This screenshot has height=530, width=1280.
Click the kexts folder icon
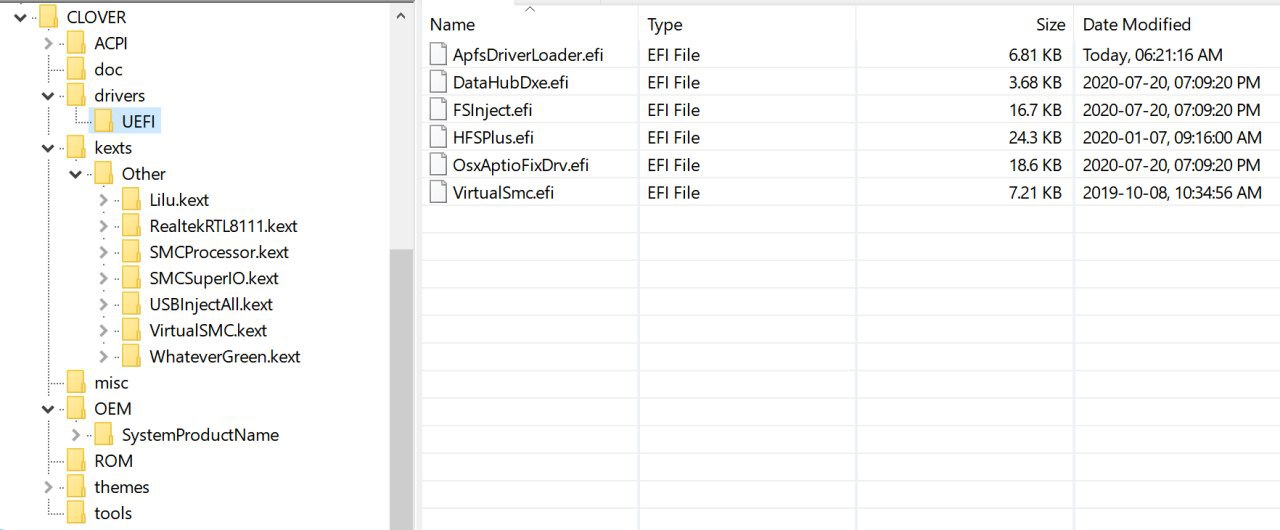click(x=76, y=148)
